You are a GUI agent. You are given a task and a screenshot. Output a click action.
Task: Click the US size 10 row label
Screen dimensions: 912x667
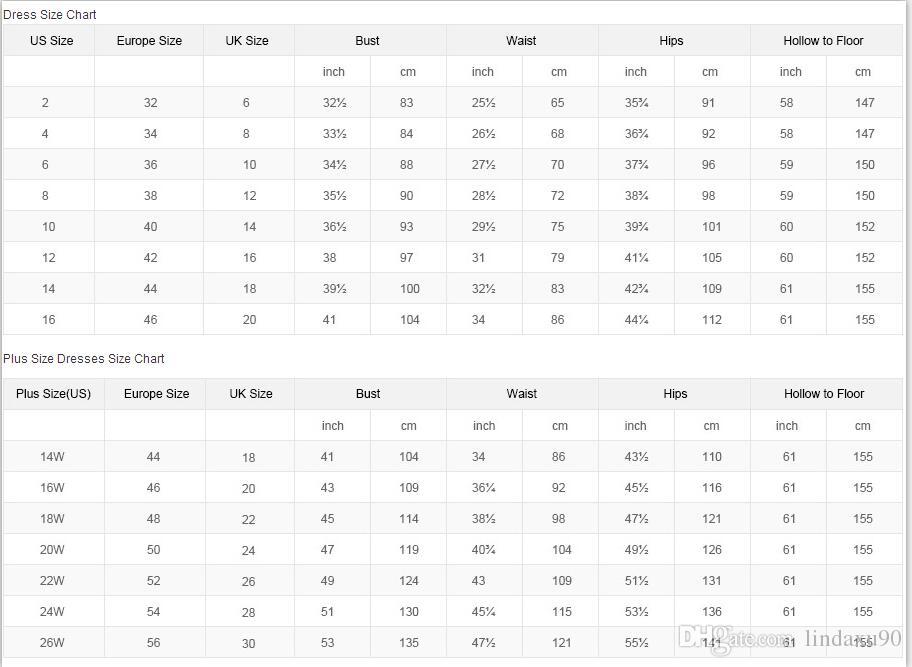(48, 227)
